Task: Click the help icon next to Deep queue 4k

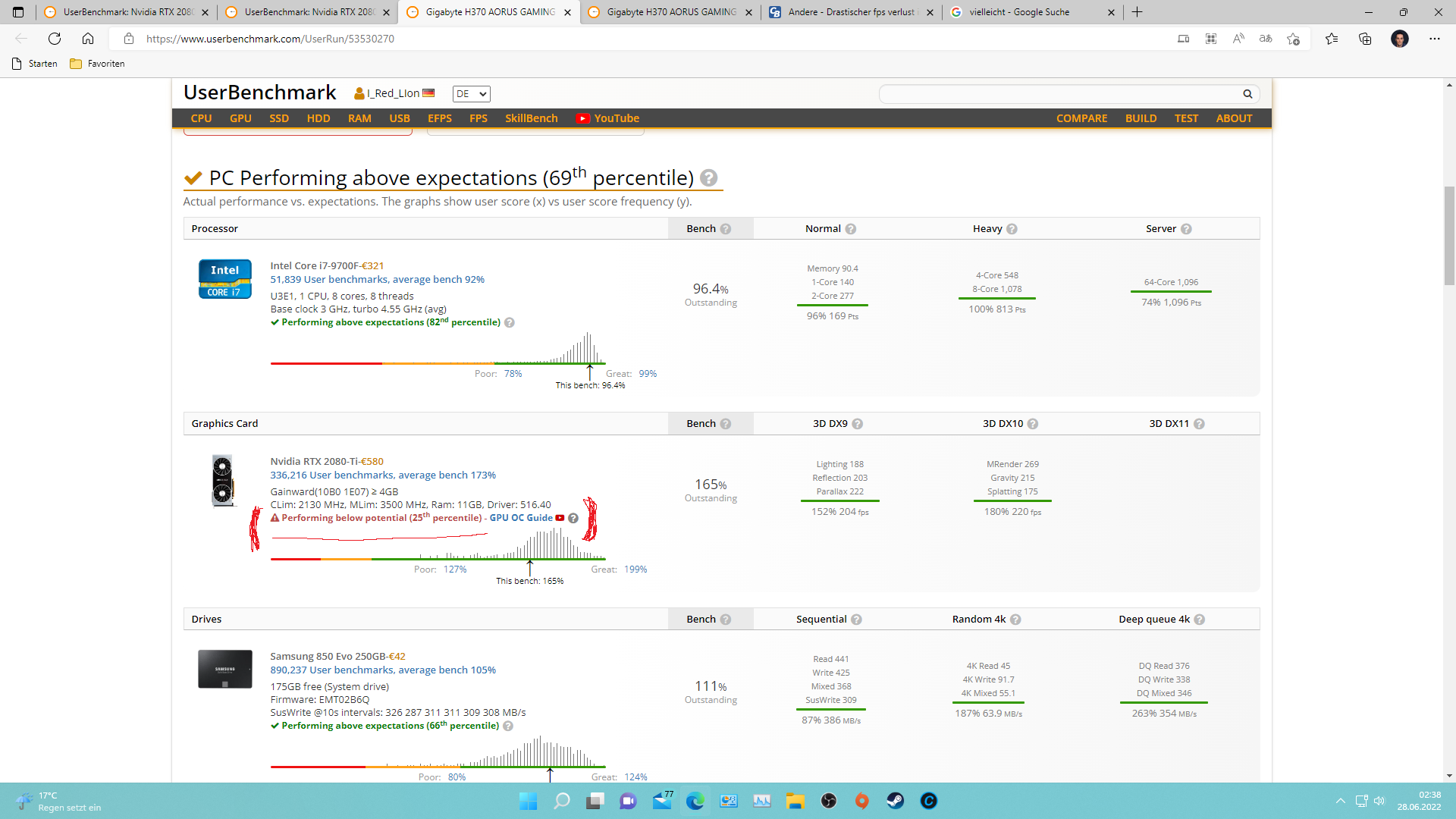Action: (1200, 620)
